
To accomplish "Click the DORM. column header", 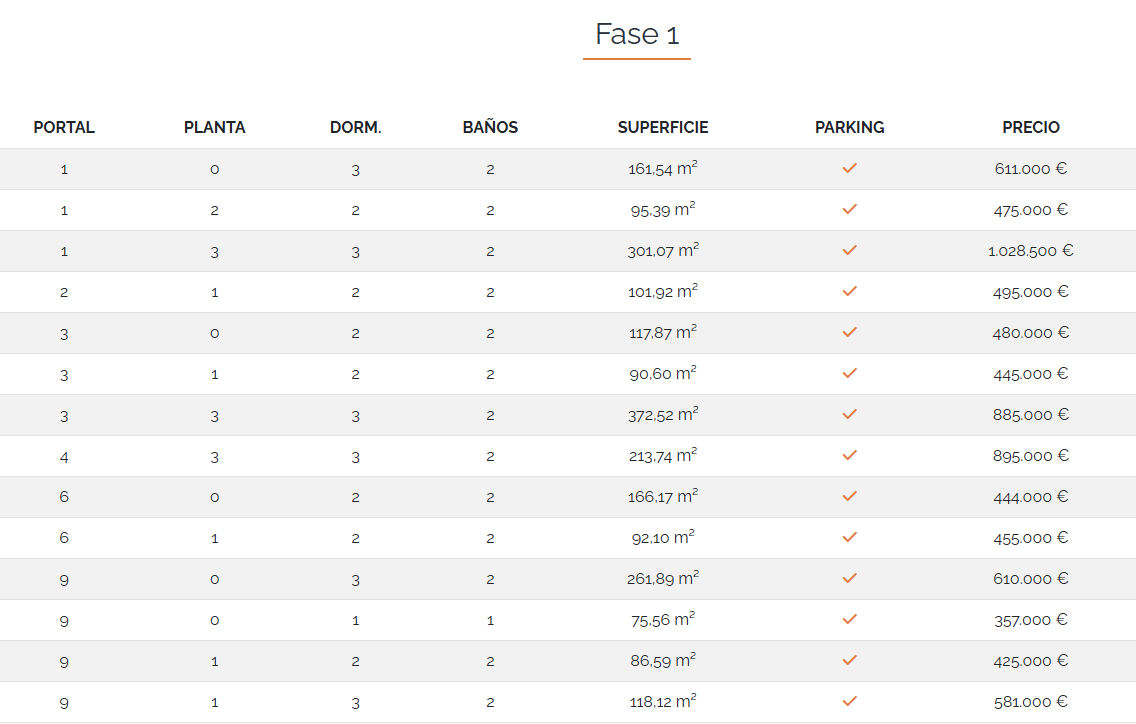I will point(356,128).
